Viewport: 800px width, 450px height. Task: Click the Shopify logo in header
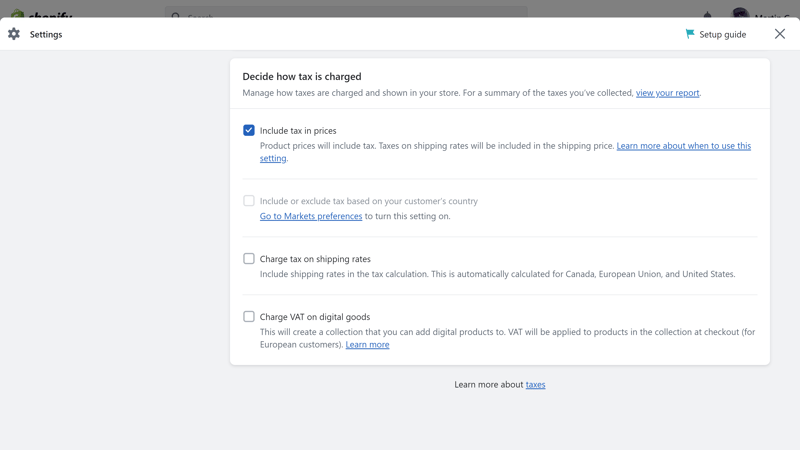click(42, 14)
